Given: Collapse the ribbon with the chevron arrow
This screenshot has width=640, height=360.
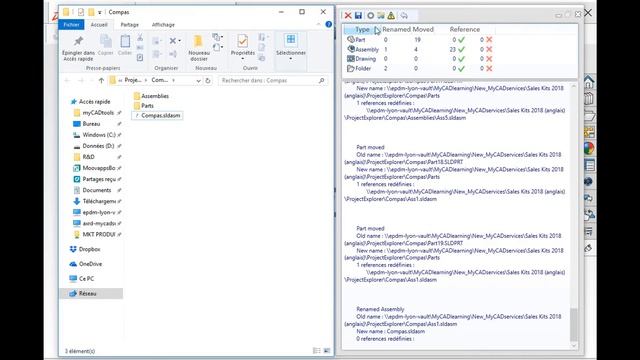Looking at the screenshot, I should coord(319,24).
